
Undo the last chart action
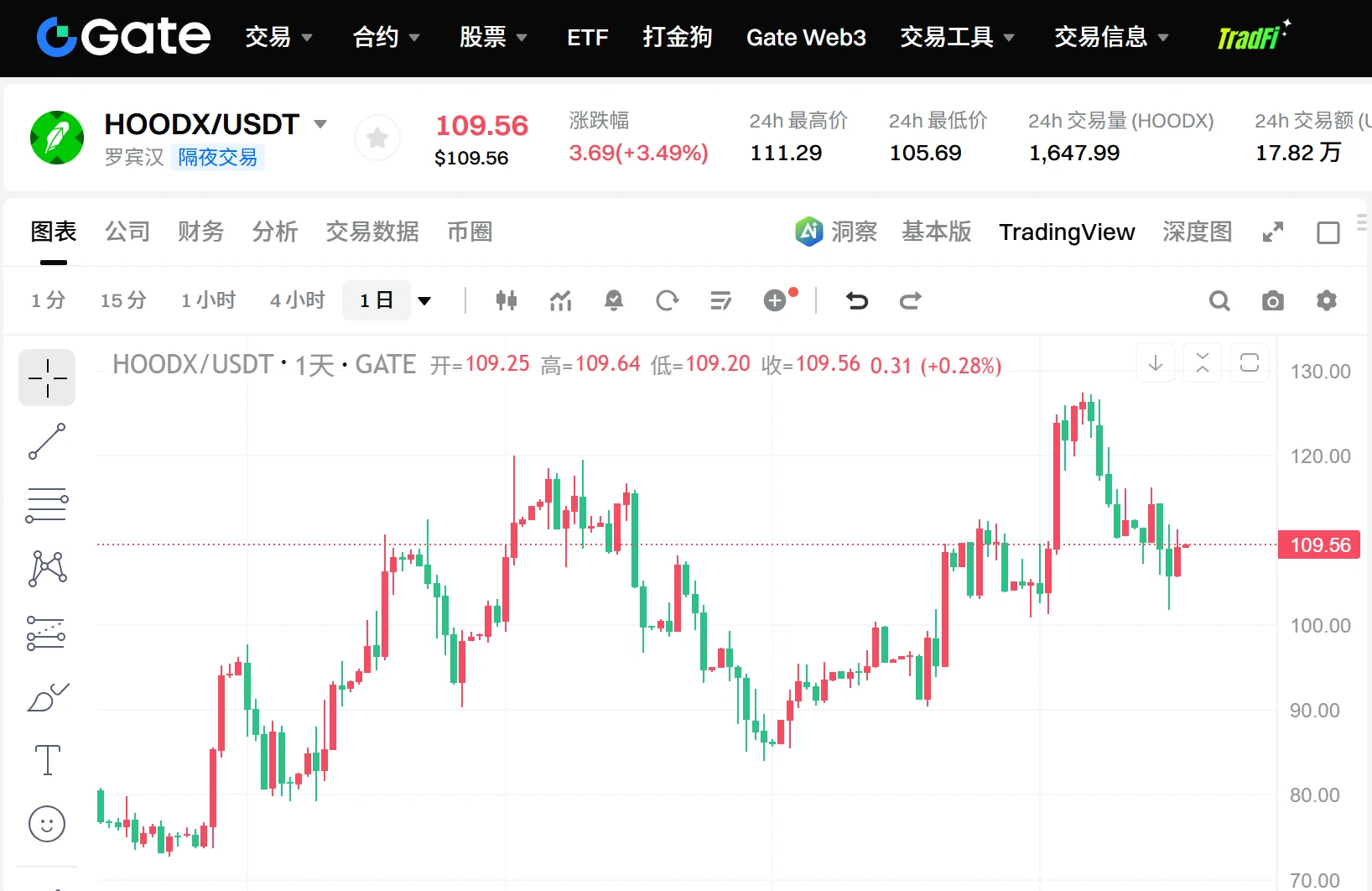point(857,300)
